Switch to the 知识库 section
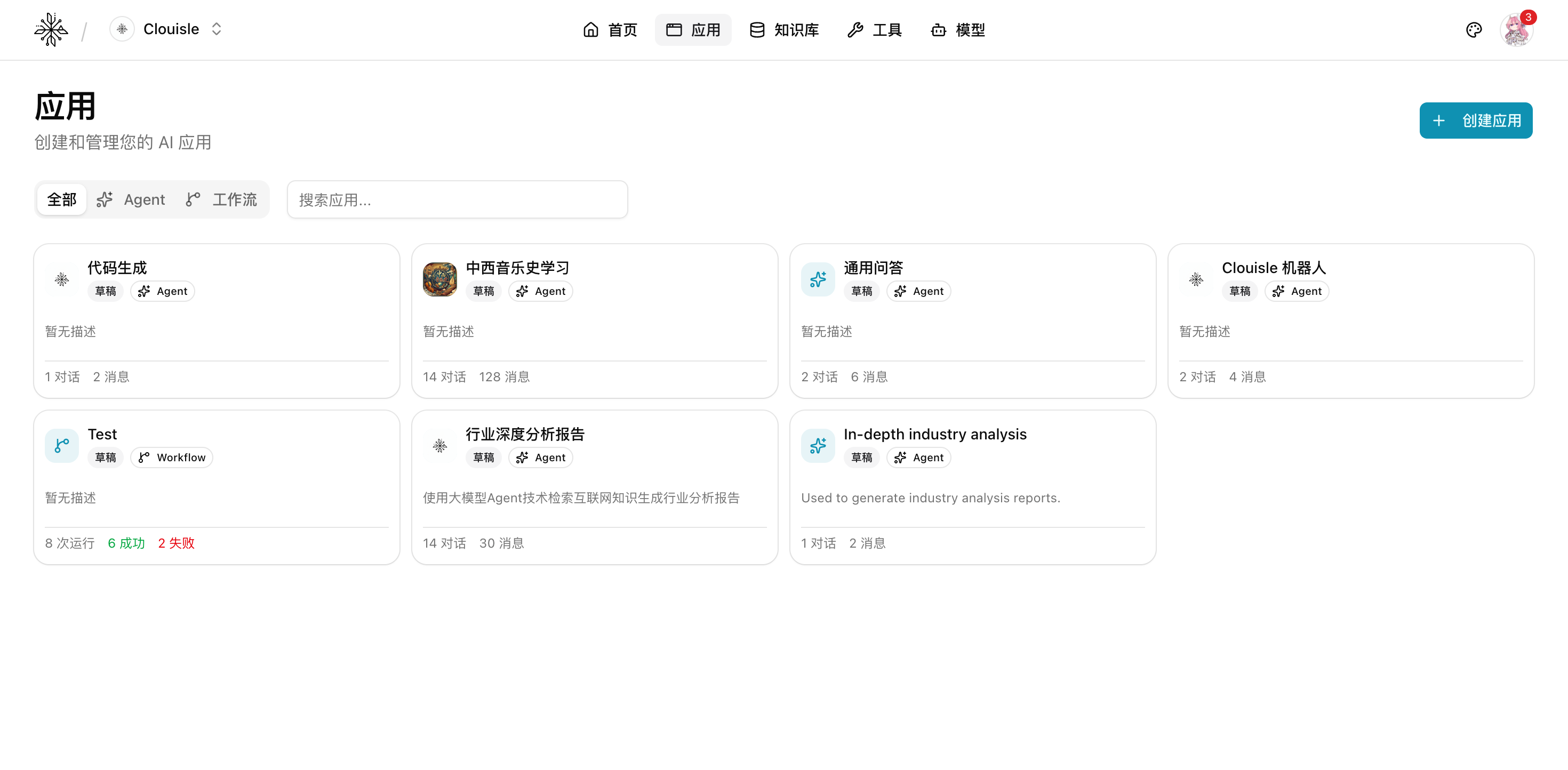The height and width of the screenshot is (770, 1568). coord(783,29)
